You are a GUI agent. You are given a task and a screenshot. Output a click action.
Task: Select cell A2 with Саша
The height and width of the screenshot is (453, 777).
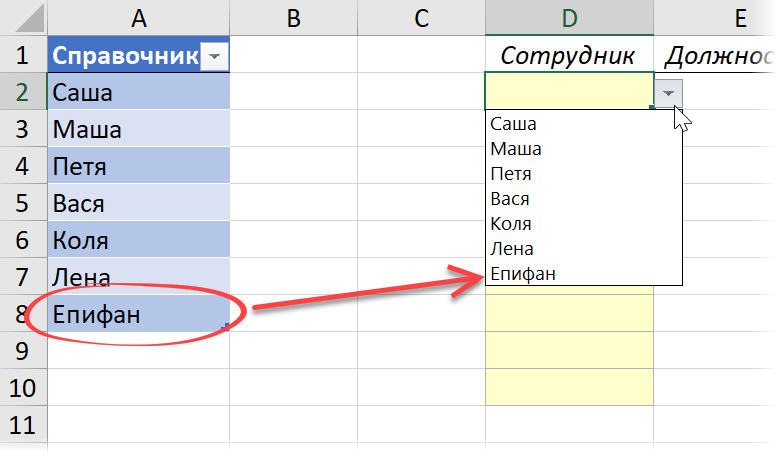coord(138,92)
